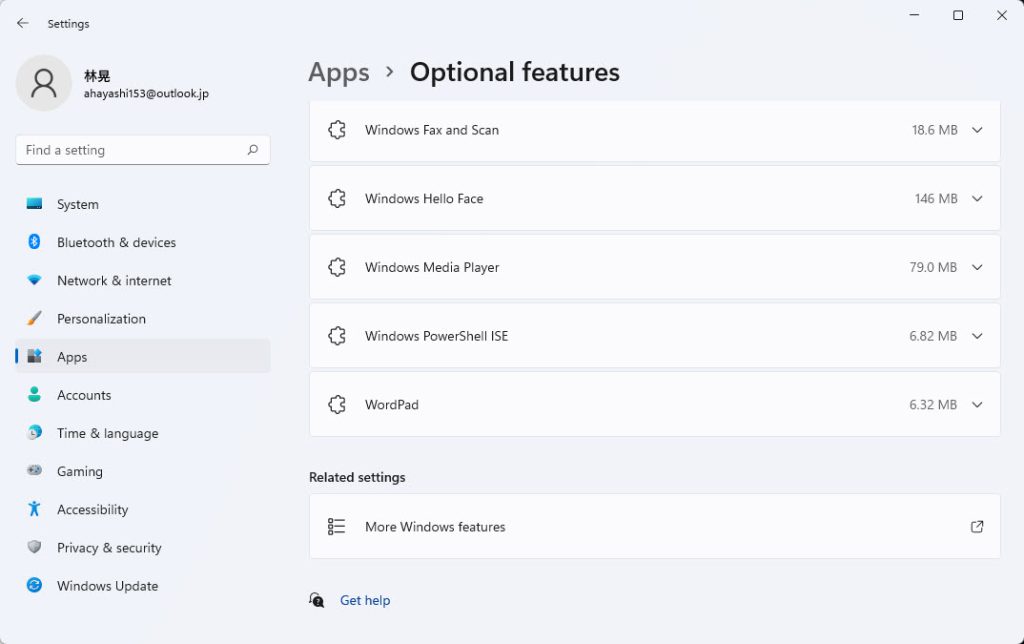Select Personalization in sidebar
The image size is (1024, 644).
[142, 318]
